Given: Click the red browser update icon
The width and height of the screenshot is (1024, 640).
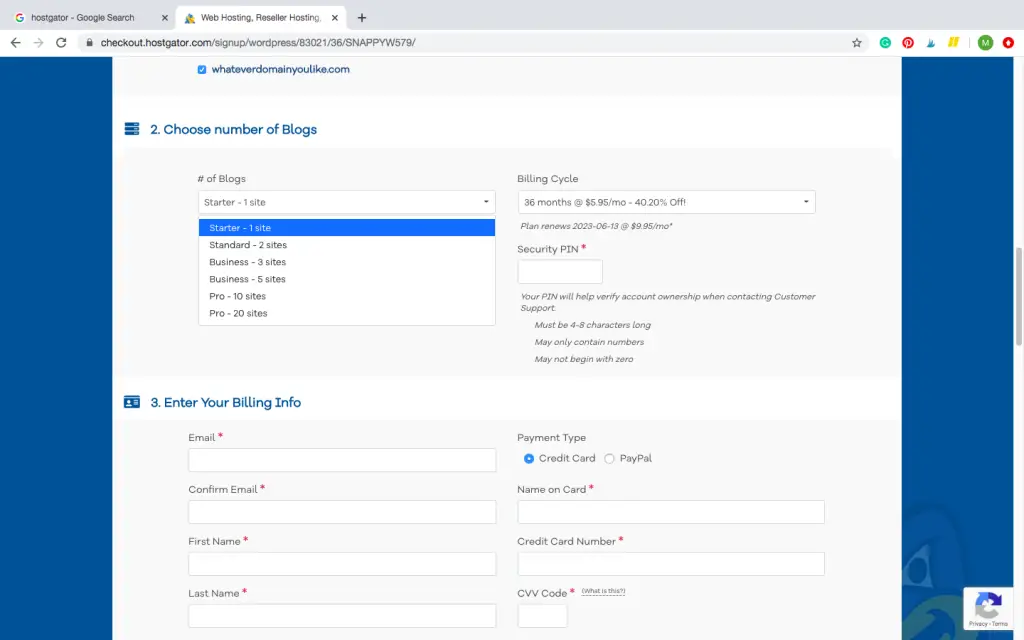Looking at the screenshot, I should point(1008,42).
